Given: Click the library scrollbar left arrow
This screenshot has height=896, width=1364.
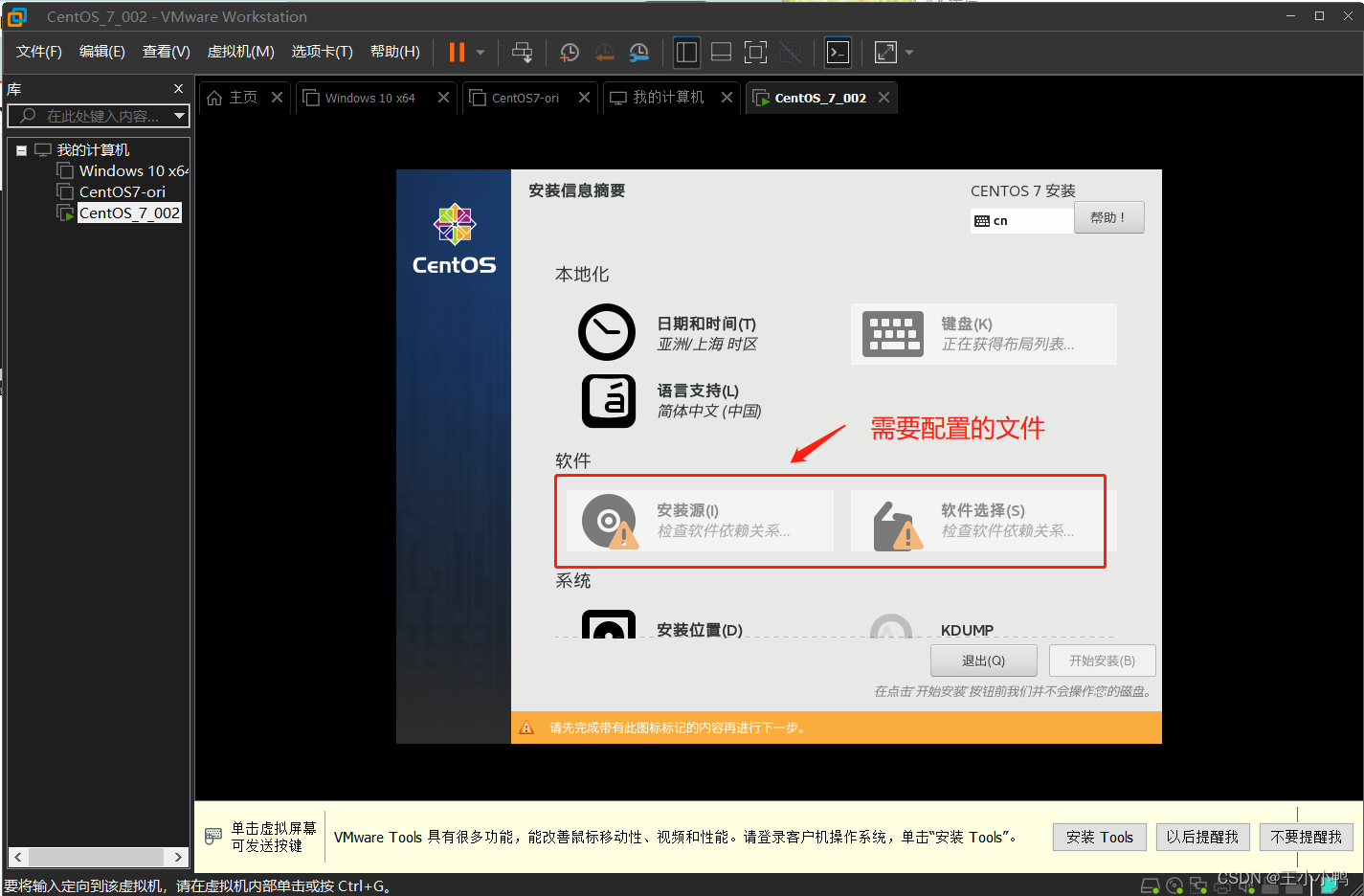Looking at the screenshot, I should coord(18,857).
